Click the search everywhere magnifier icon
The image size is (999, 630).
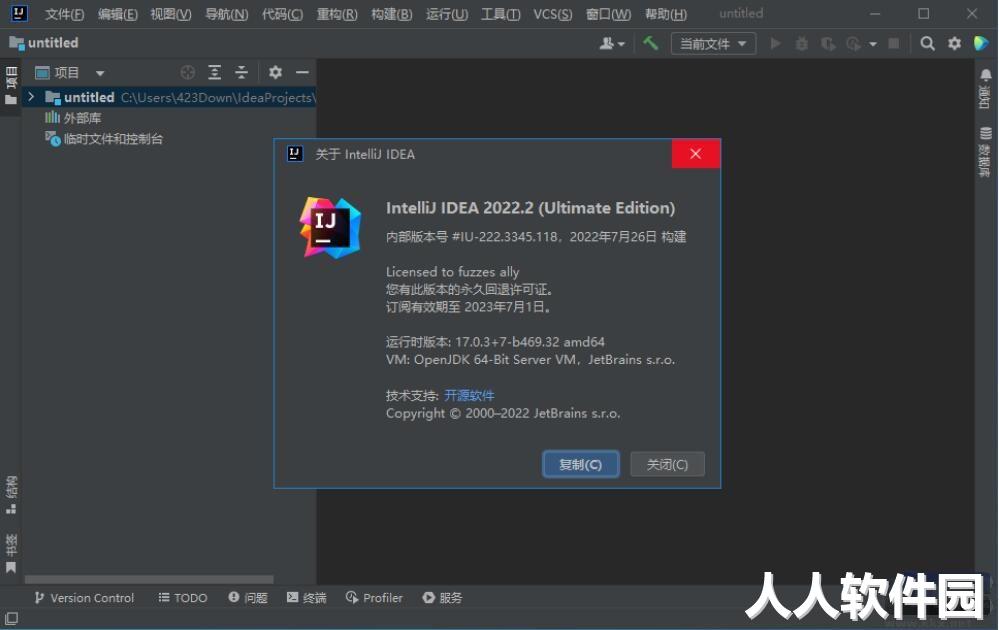(x=928, y=43)
